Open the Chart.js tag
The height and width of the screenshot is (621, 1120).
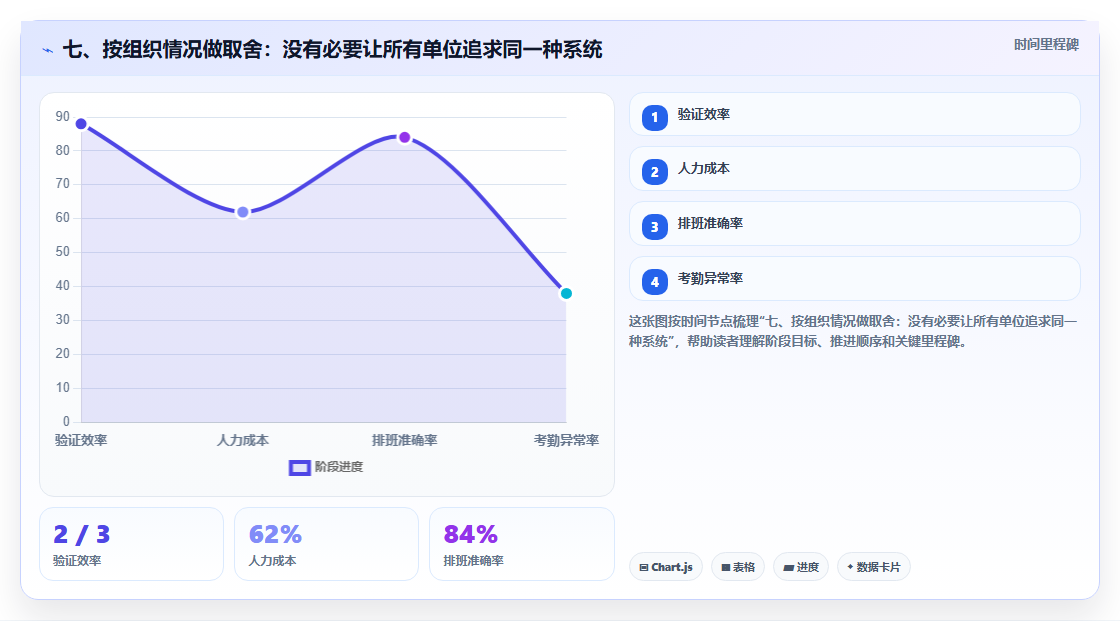(x=666, y=567)
